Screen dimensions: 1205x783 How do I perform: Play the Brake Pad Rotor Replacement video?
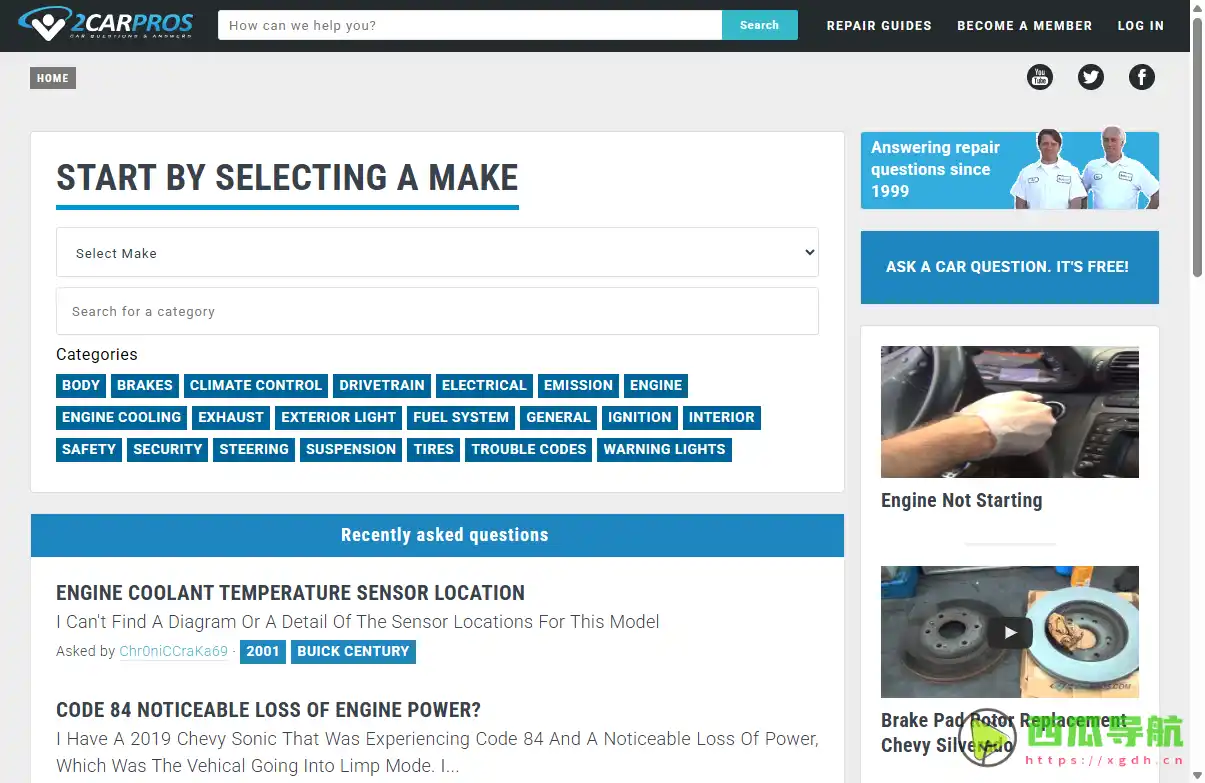click(x=1010, y=632)
